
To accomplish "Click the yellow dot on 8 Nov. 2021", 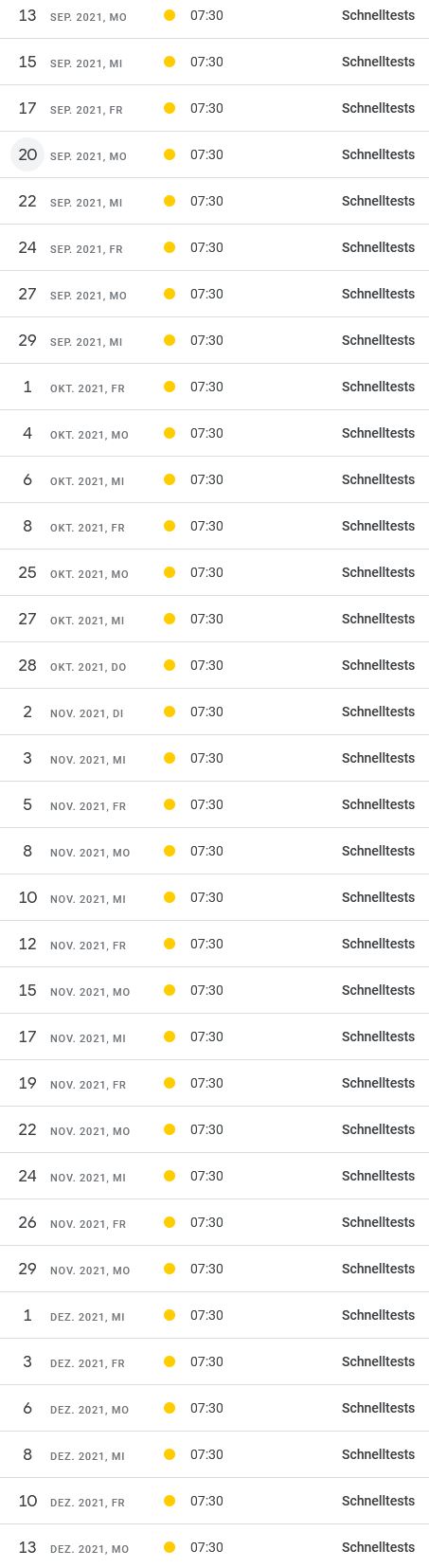I will coord(170,851).
